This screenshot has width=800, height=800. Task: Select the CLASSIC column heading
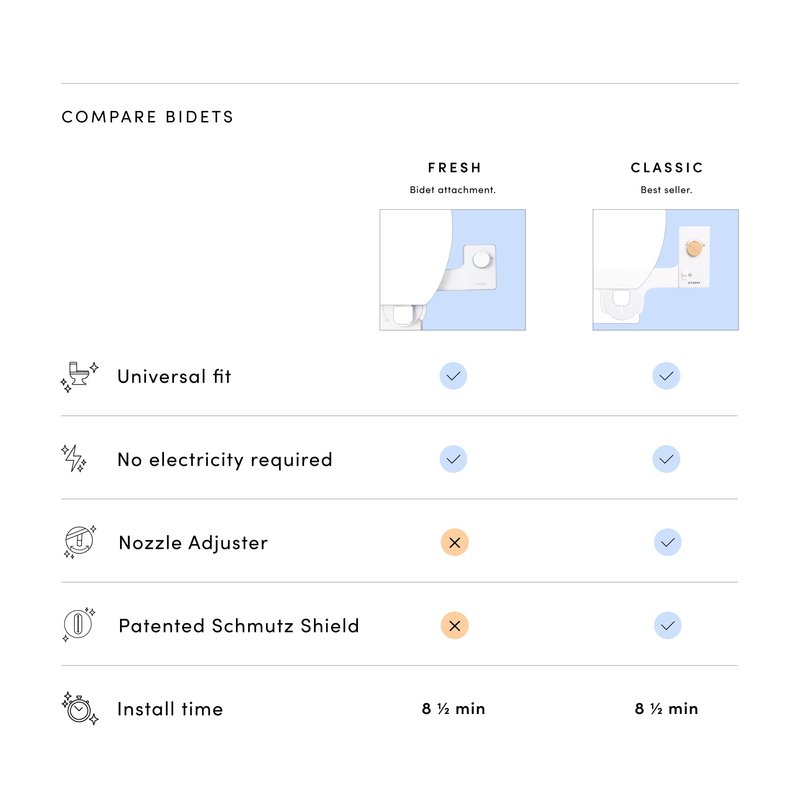point(667,168)
